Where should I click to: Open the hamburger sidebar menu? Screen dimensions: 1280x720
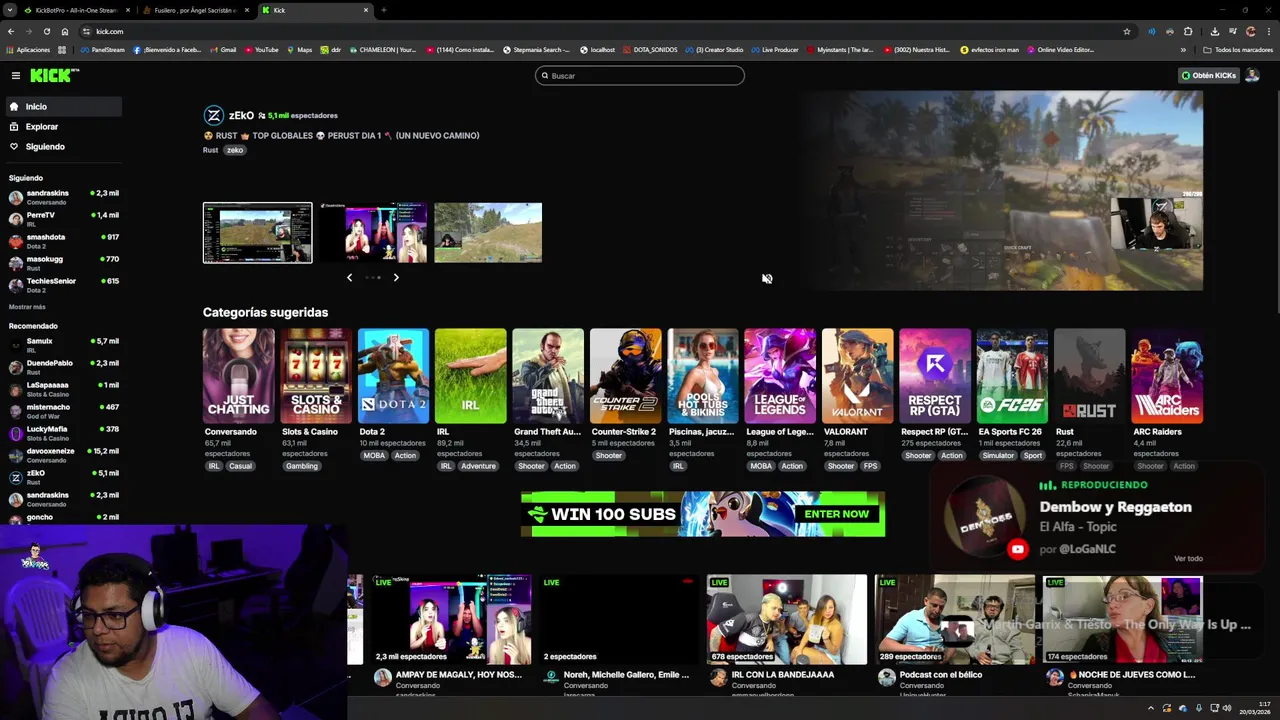16,75
